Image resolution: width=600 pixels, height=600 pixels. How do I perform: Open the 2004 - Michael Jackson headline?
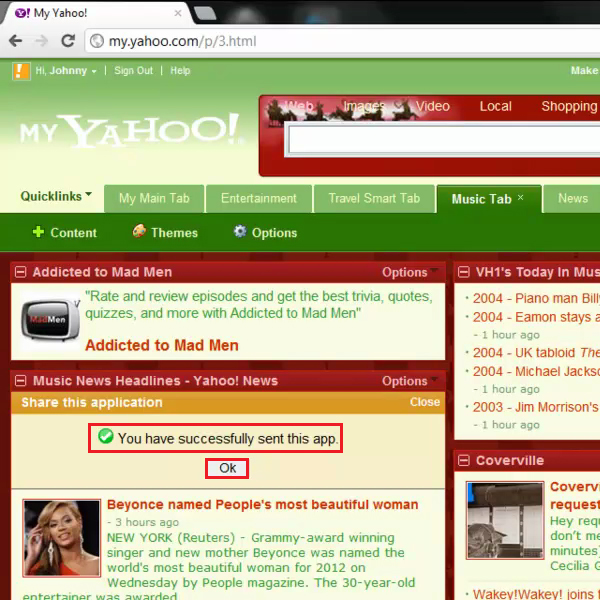click(x=536, y=371)
